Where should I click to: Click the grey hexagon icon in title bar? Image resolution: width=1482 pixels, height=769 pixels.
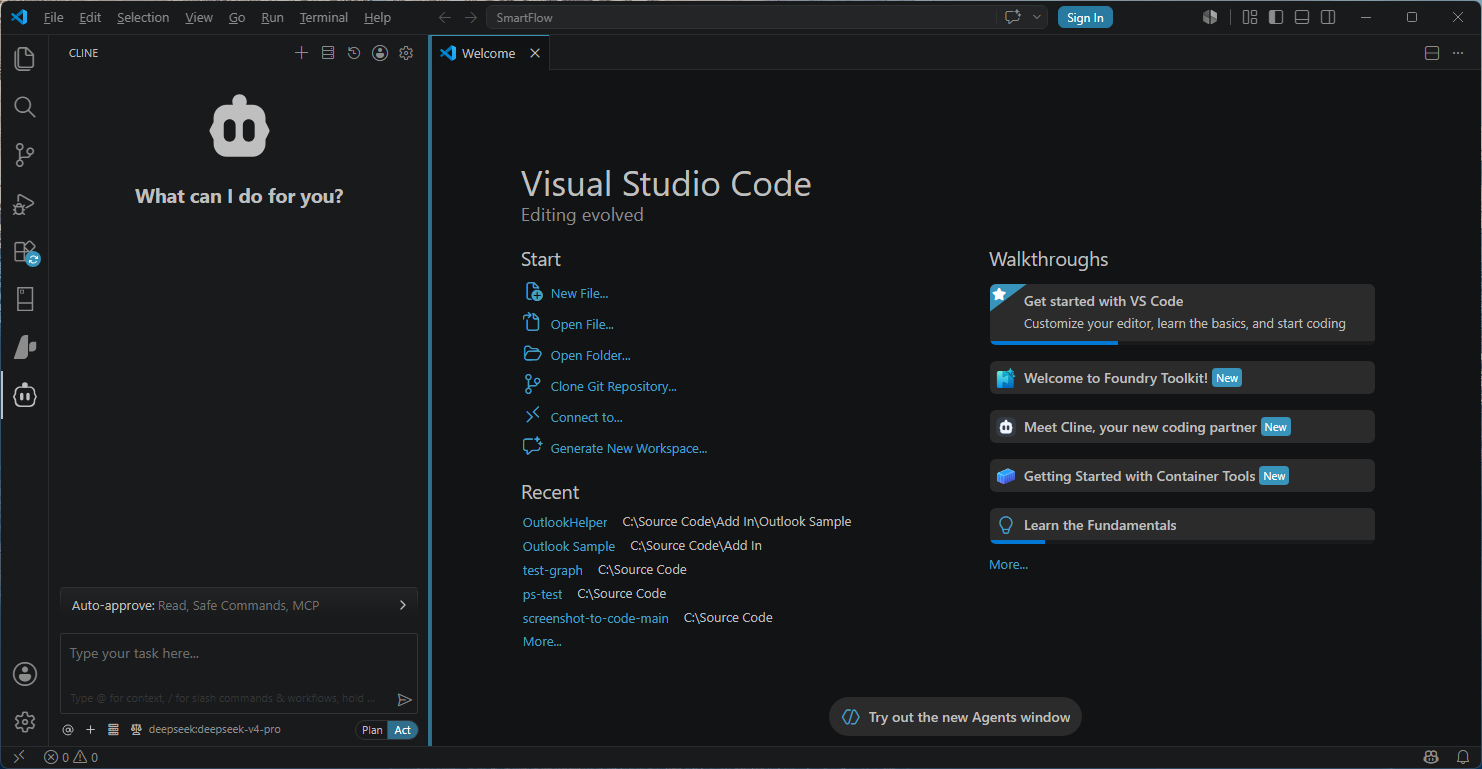coord(1210,17)
